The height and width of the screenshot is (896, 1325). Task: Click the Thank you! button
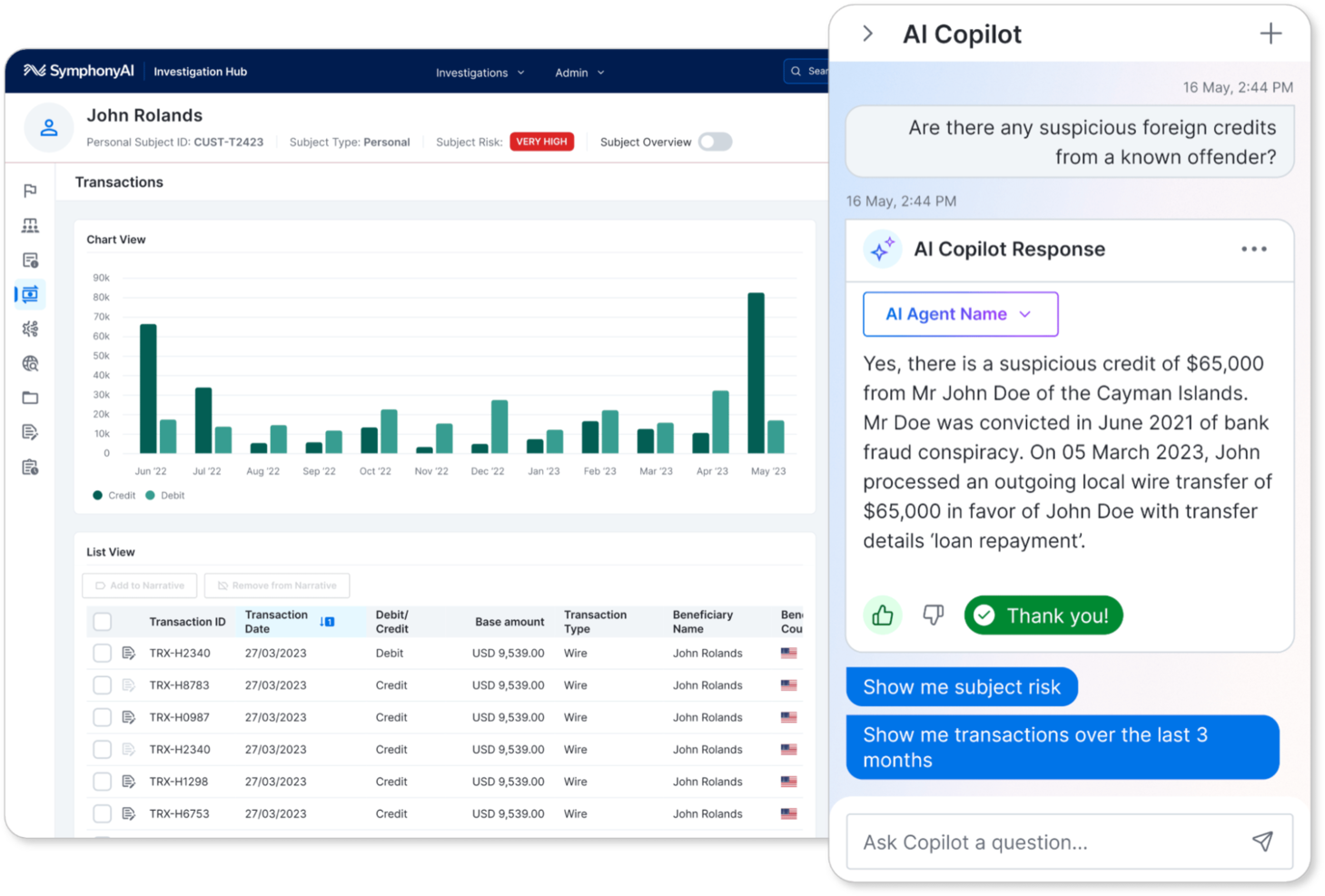pos(1043,615)
